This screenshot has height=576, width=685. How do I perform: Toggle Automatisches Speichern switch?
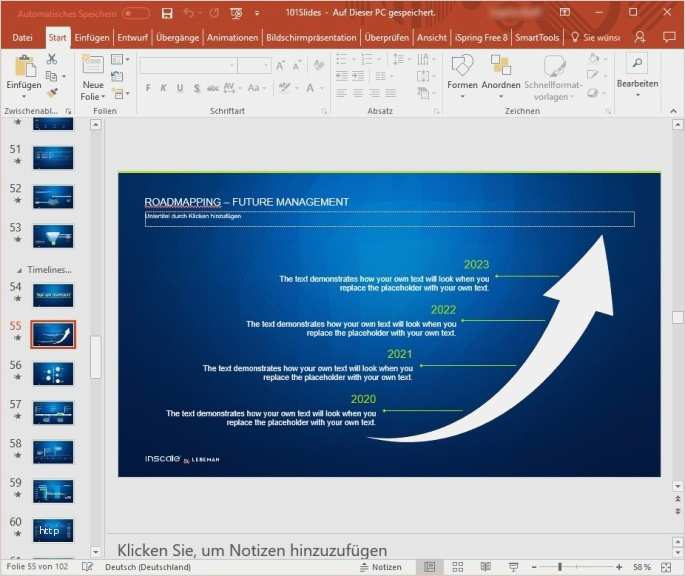point(135,14)
